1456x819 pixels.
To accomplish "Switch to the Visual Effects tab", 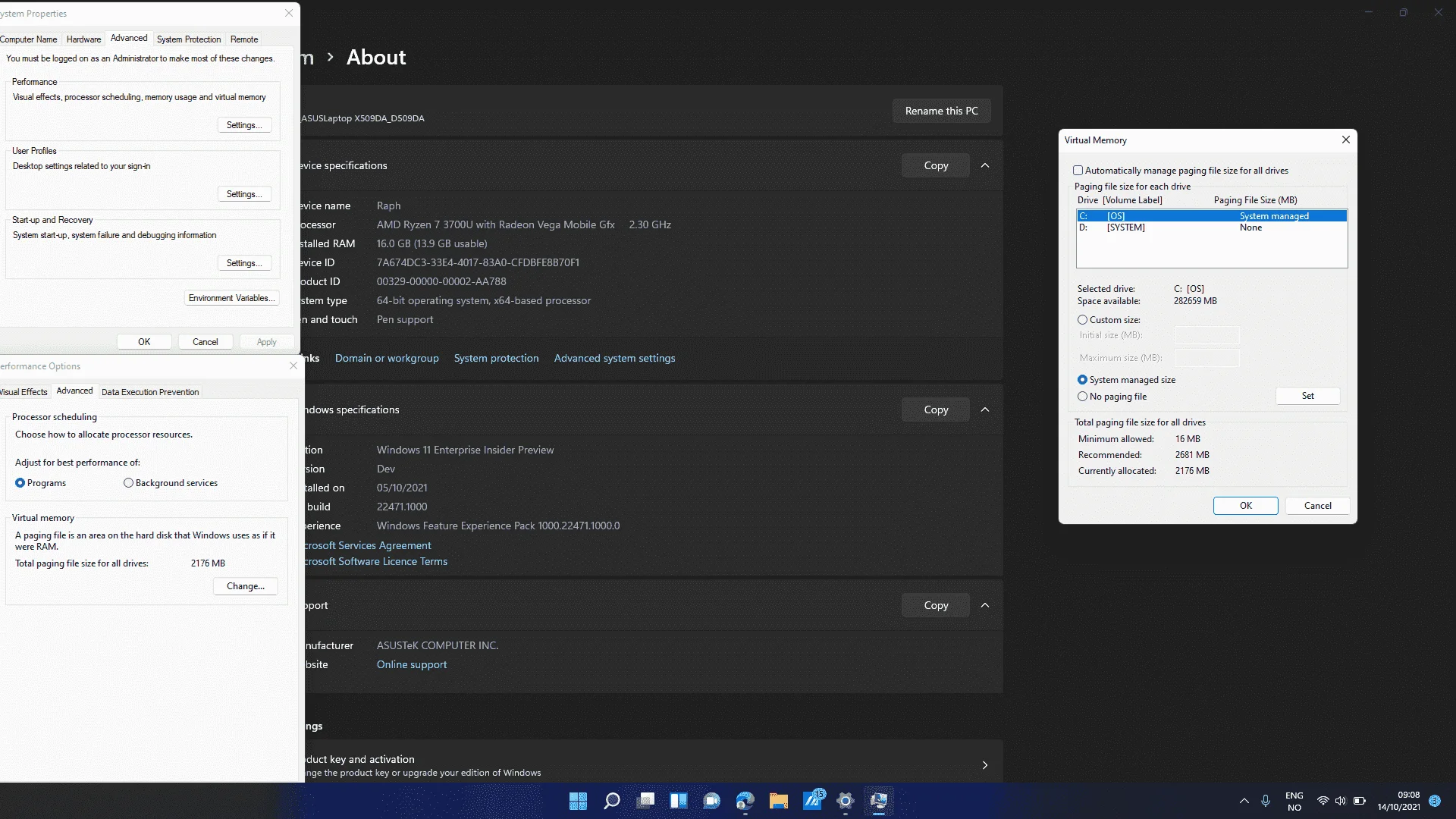I will click(24, 392).
